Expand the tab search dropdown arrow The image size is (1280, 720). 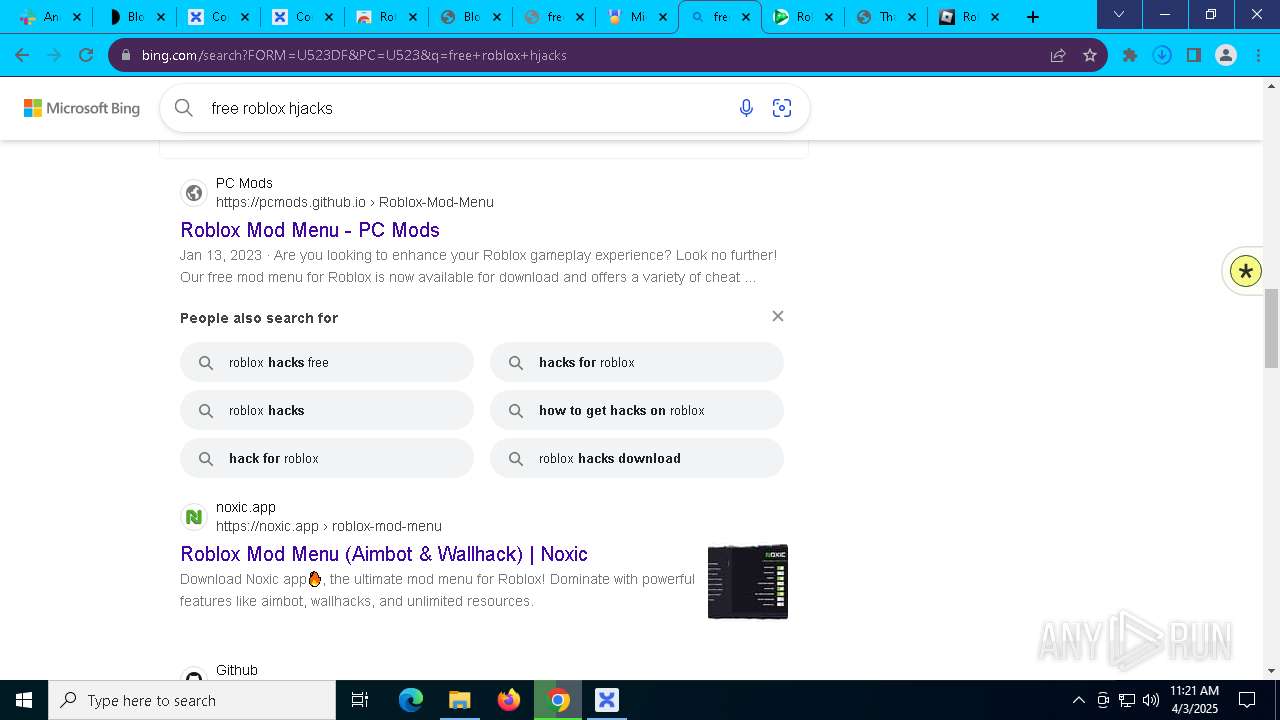pyautogui.click(x=1119, y=14)
